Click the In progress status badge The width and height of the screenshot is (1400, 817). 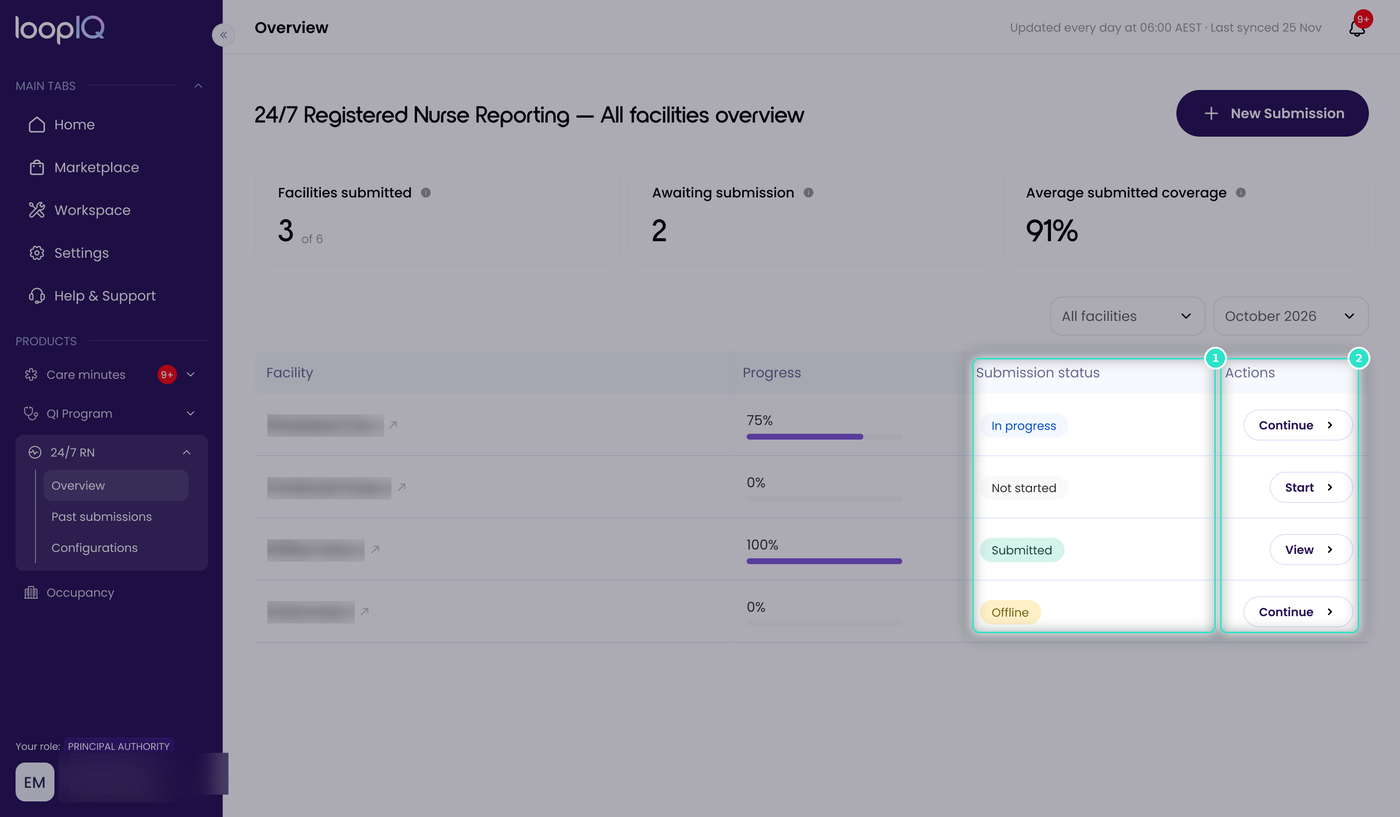click(1024, 426)
